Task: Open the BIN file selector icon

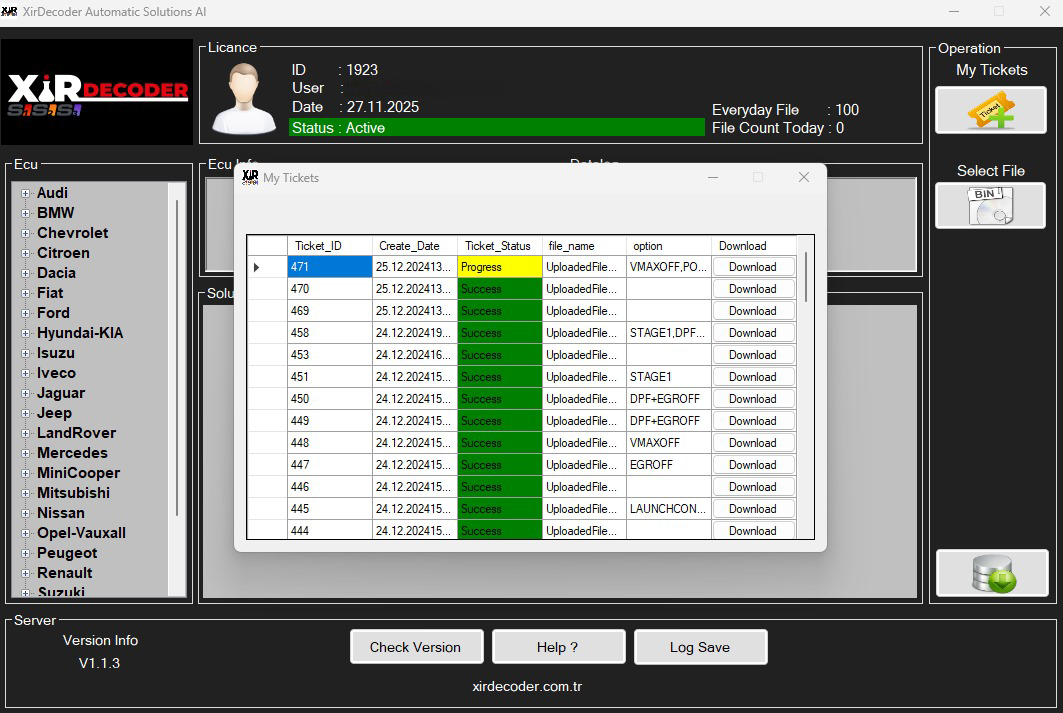Action: 989,205
